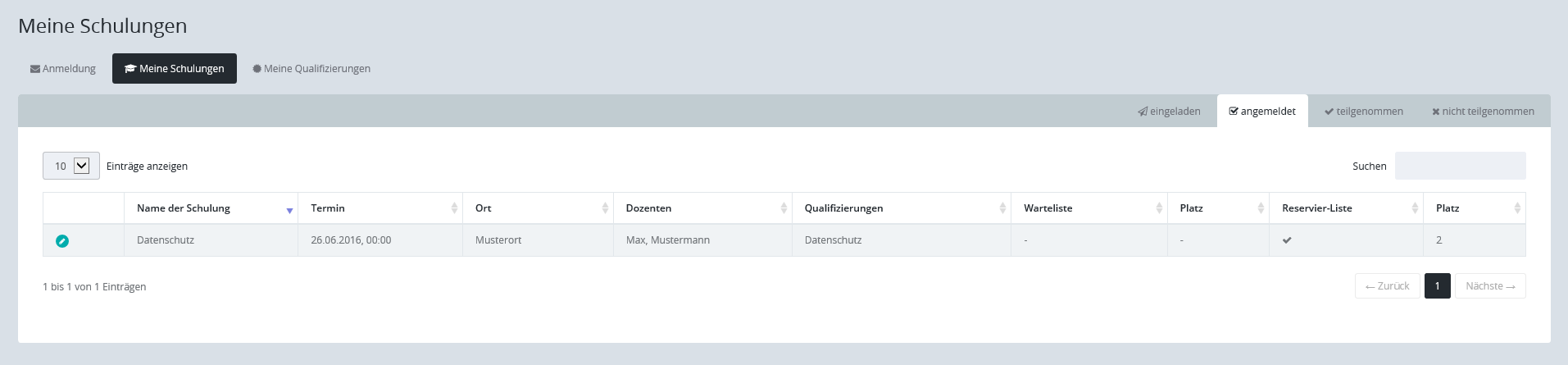Image resolution: width=1568 pixels, height=365 pixels.
Task: Focus the Suchen search field
Action: (x=1460, y=166)
